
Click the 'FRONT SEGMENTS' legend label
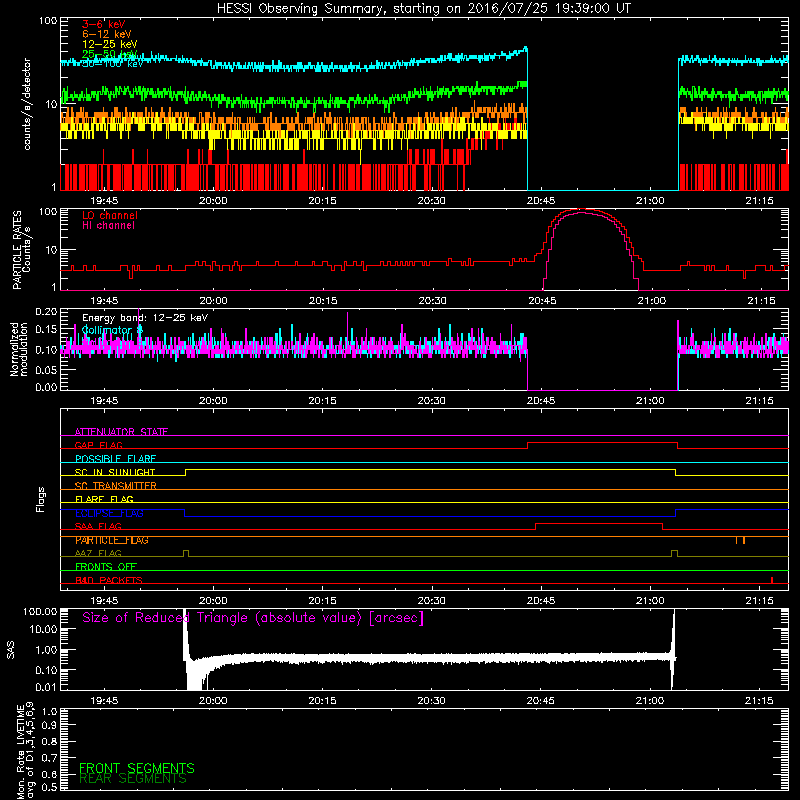[137, 768]
